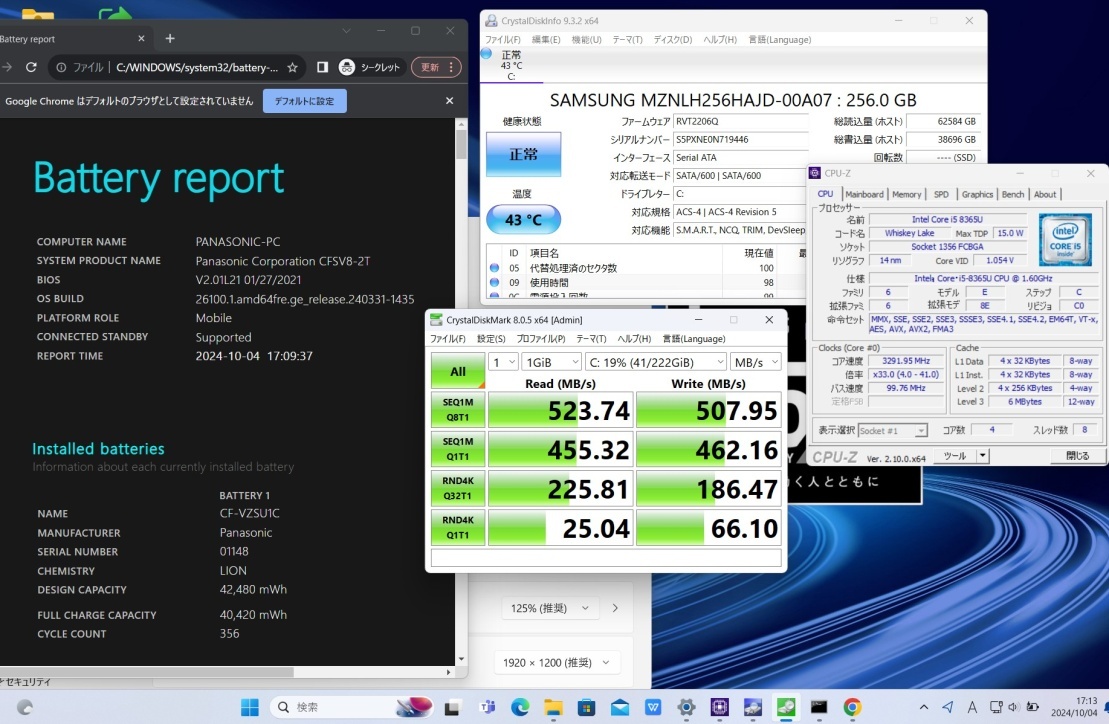This screenshot has width=1109, height=724.
Task: Click the 43 °C temperature button
Action: pos(523,220)
